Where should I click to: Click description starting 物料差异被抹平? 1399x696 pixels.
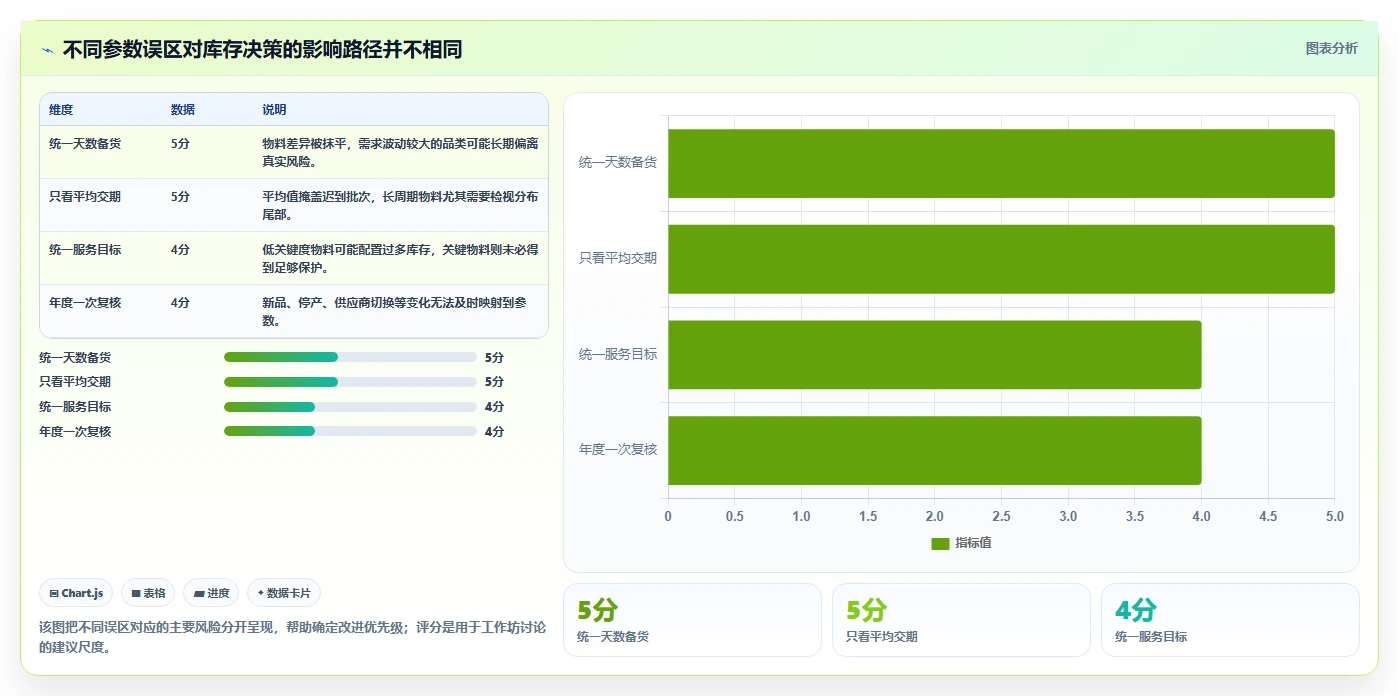point(400,152)
